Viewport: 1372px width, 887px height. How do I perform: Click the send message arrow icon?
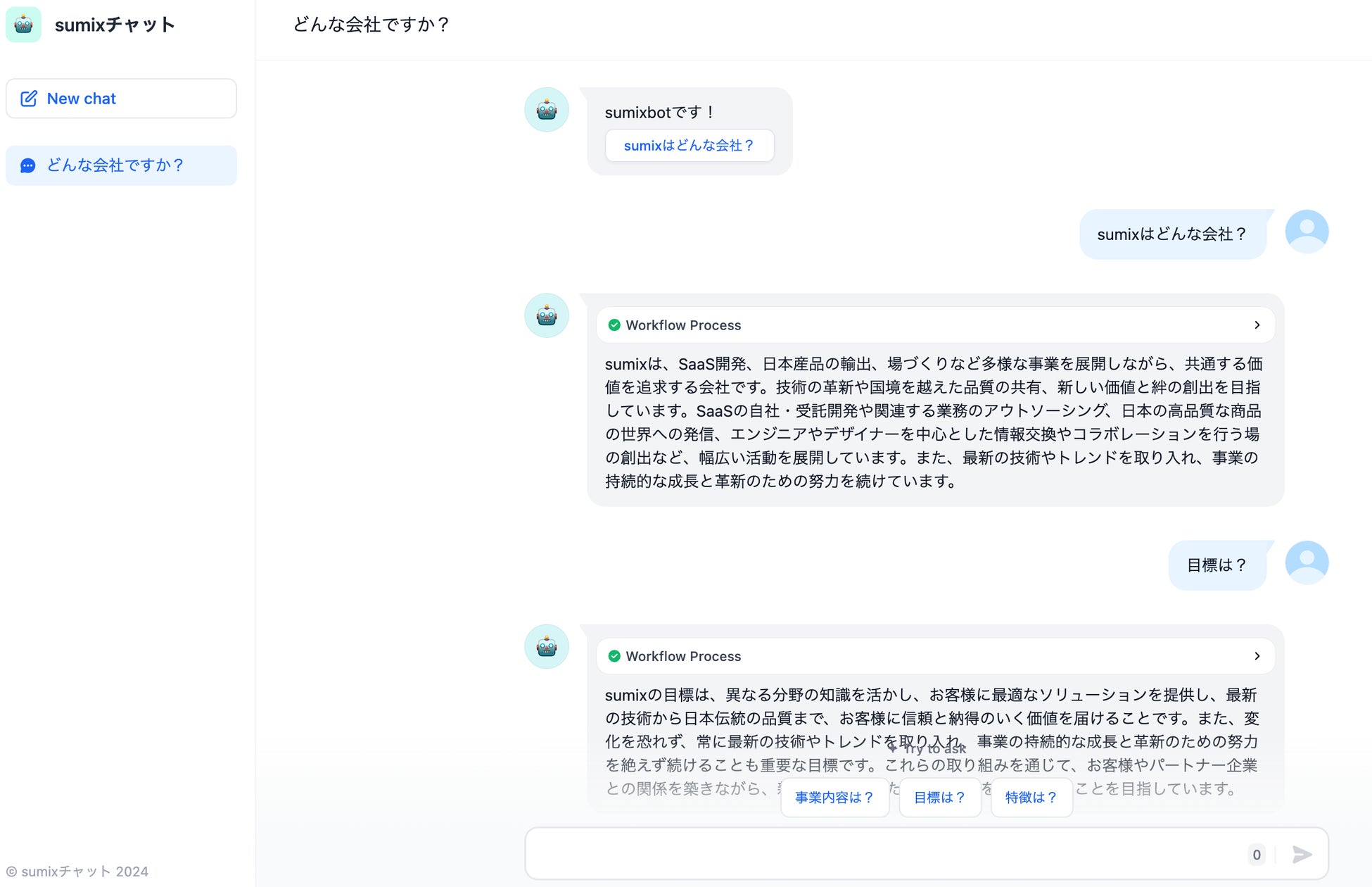click(1302, 855)
